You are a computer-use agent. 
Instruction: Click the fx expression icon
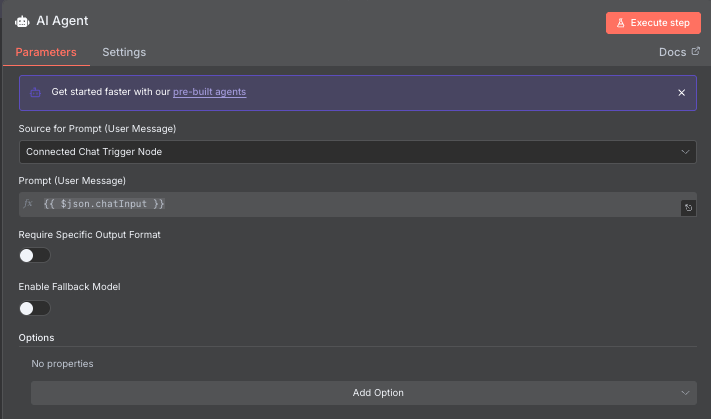pos(28,204)
